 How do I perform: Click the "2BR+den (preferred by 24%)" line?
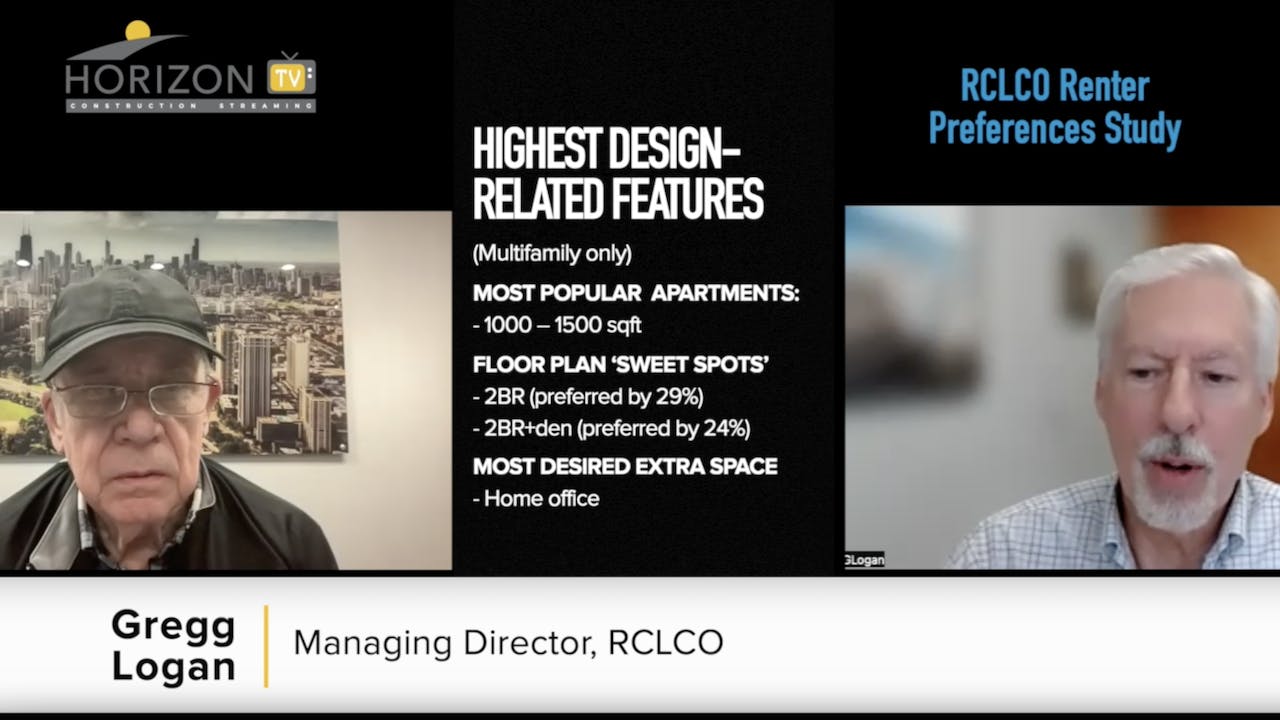click(611, 429)
